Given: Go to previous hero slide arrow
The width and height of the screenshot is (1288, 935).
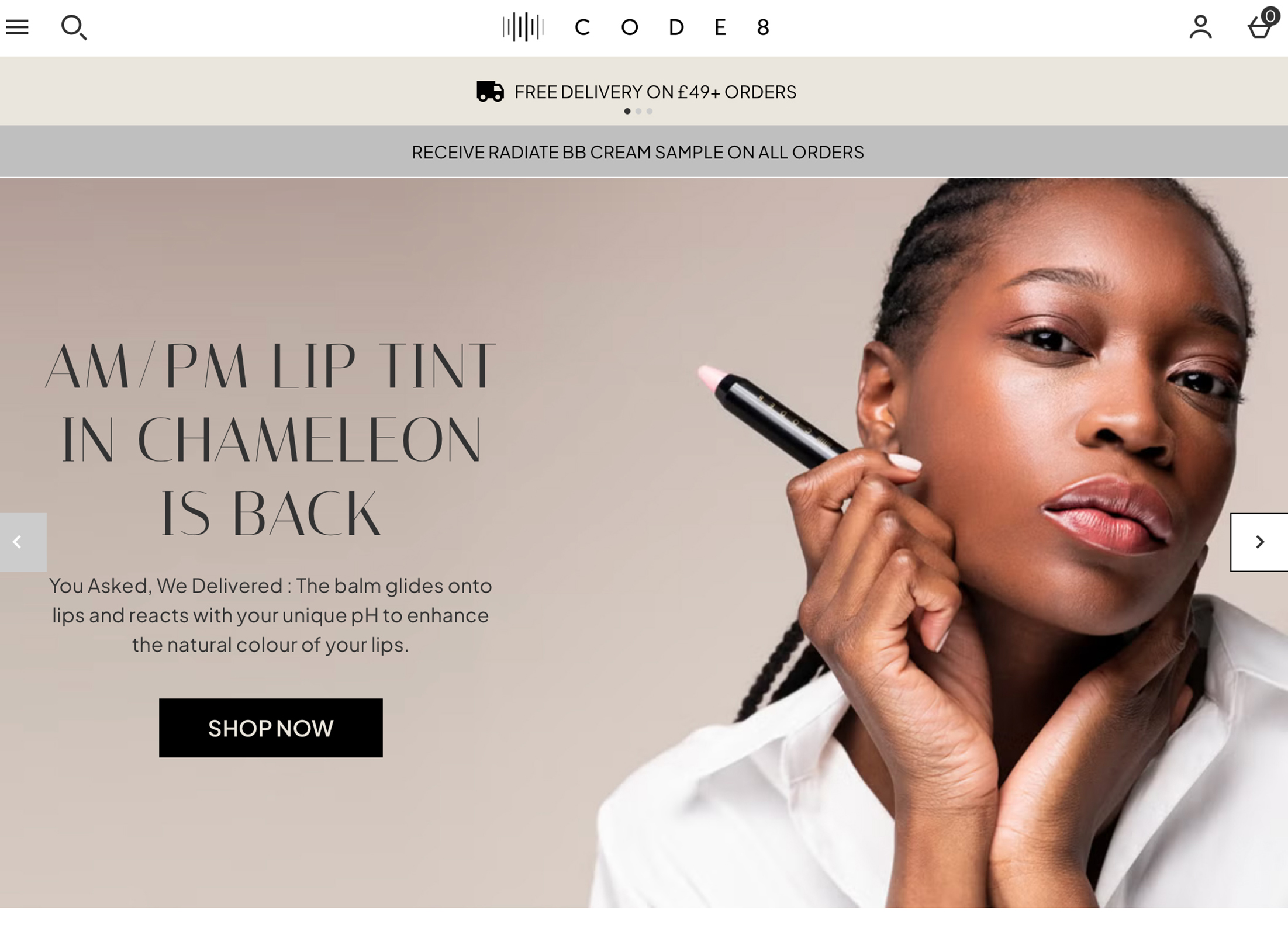Looking at the screenshot, I should tap(23, 542).
